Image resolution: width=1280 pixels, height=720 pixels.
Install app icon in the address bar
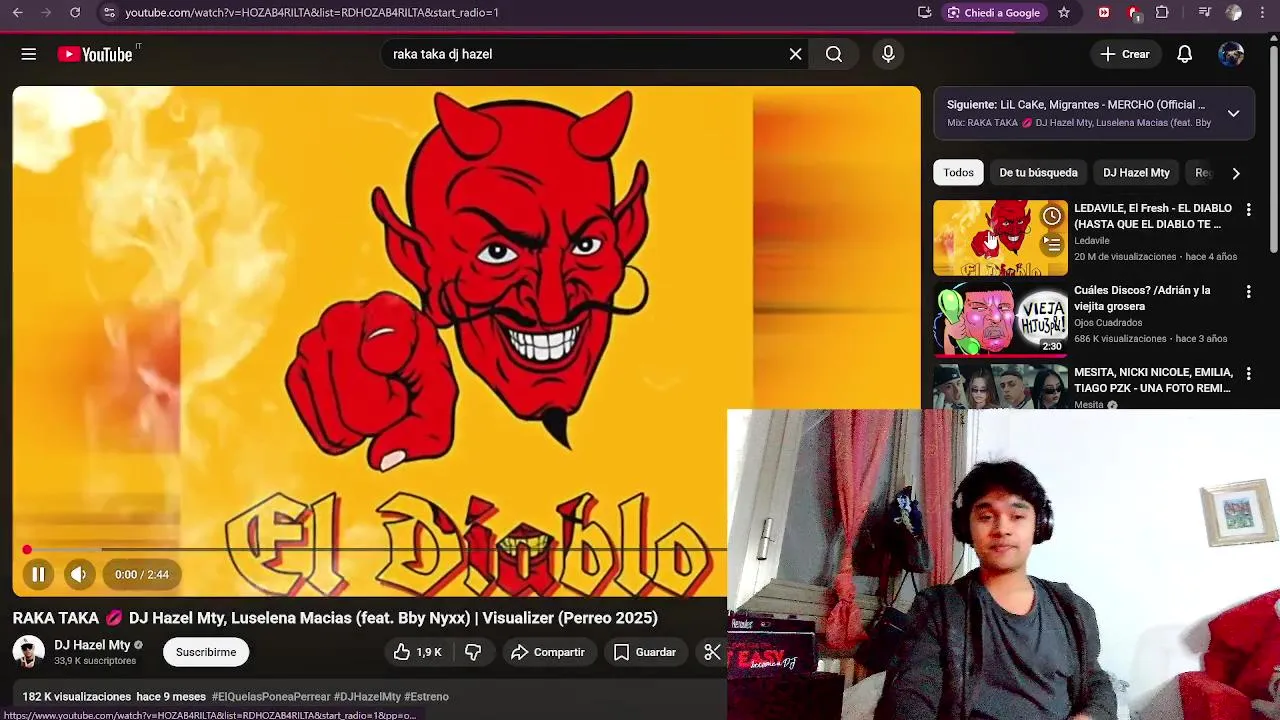(925, 13)
